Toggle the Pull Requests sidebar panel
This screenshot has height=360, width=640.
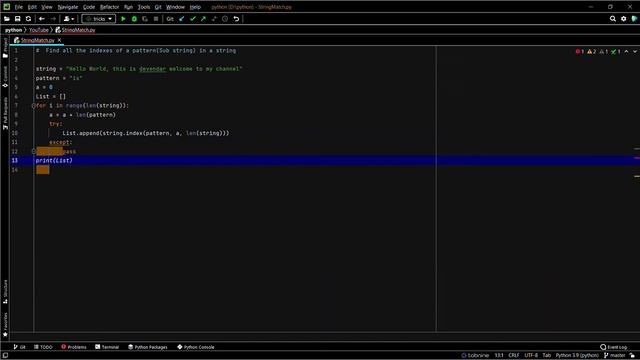[x=5, y=113]
